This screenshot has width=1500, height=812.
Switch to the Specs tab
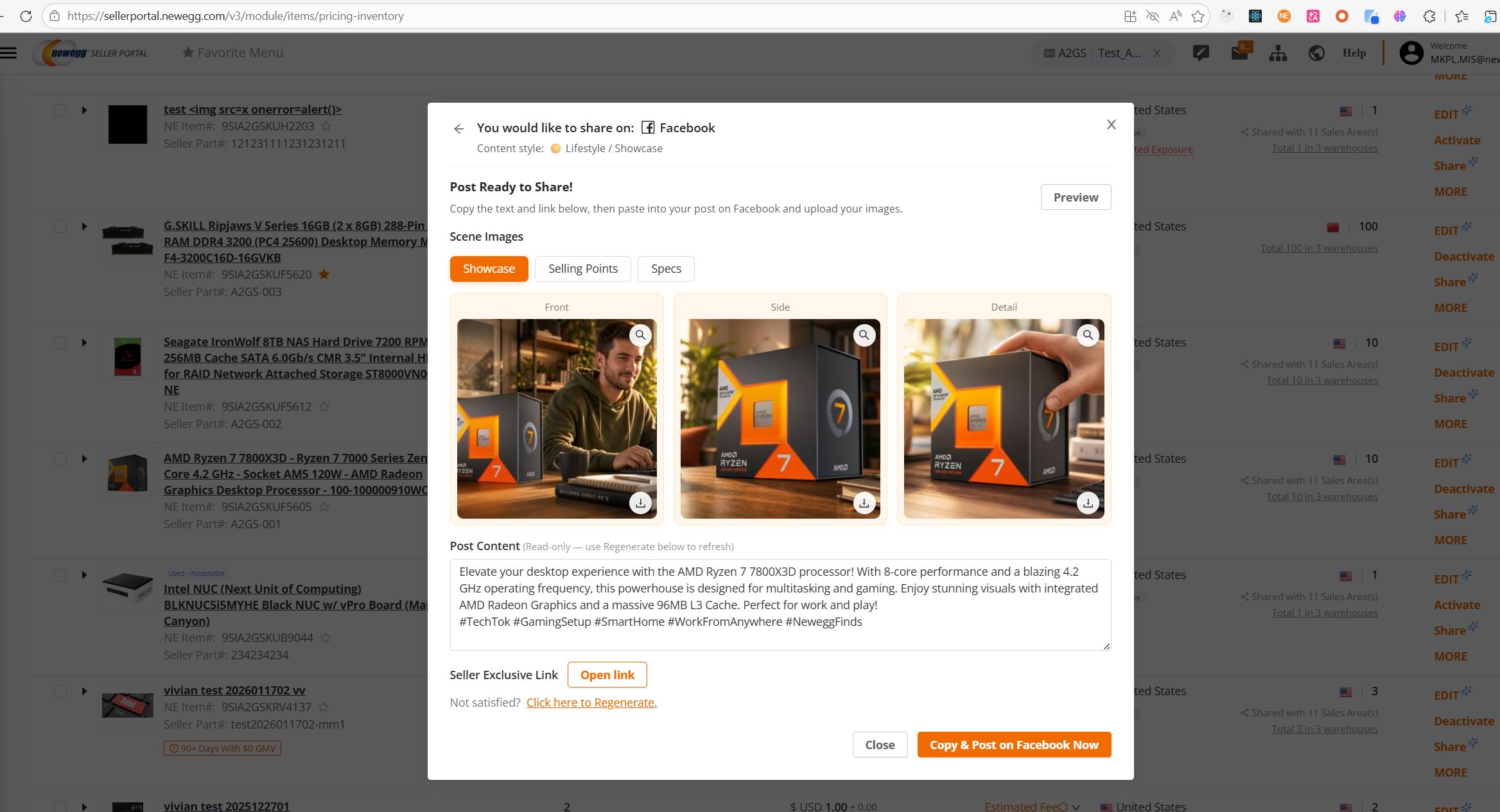point(666,268)
